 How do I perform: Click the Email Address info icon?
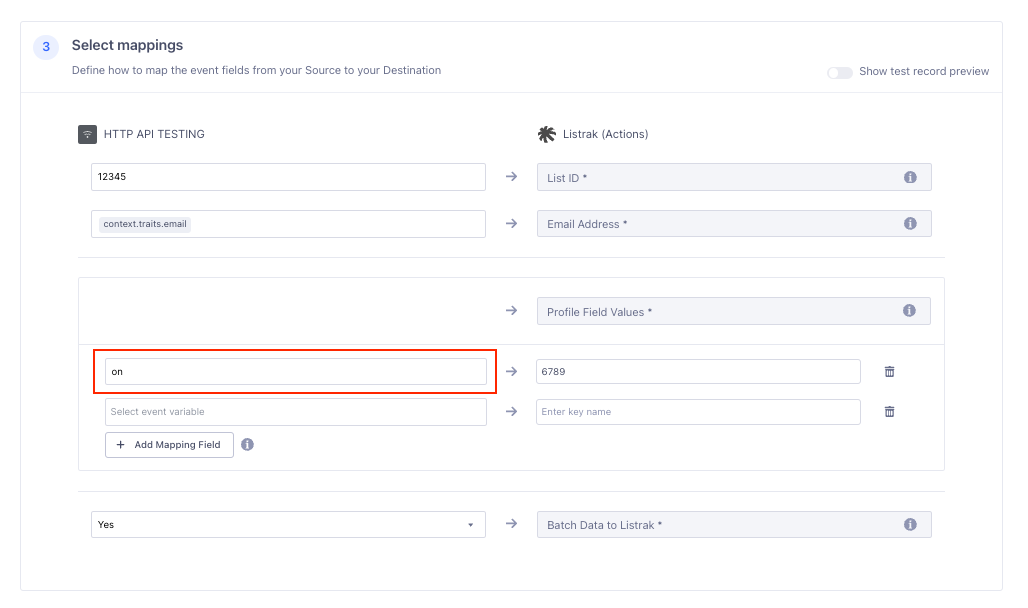coord(910,223)
